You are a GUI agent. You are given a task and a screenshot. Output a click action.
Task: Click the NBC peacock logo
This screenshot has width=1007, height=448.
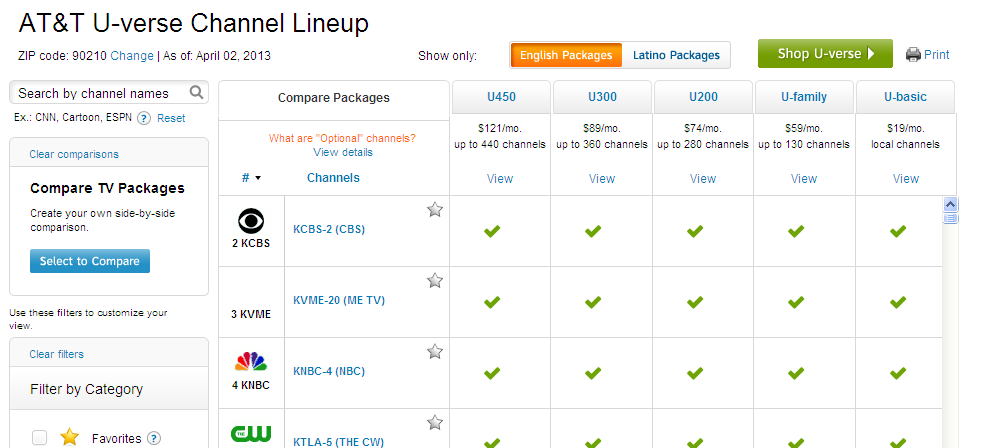point(251,361)
